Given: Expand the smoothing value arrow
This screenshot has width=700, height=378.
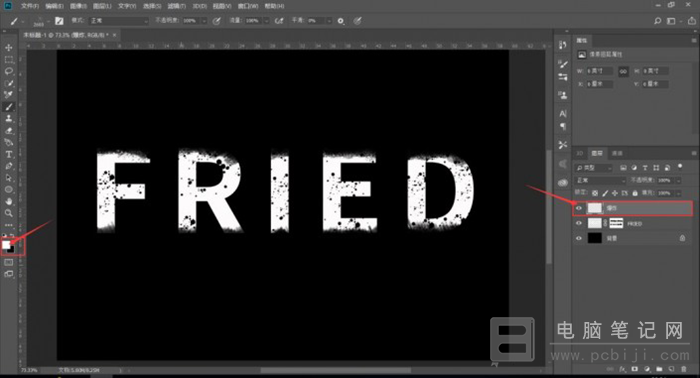Looking at the screenshot, I should tap(329, 21).
